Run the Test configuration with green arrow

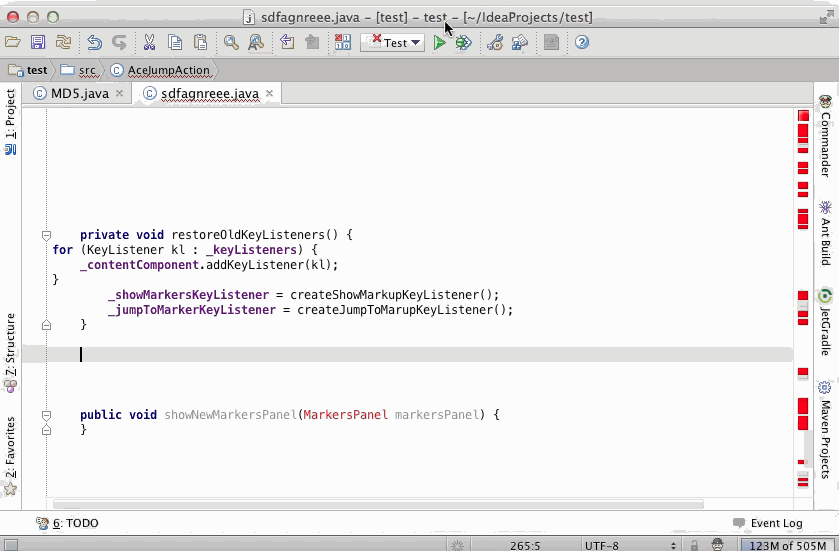[439, 42]
